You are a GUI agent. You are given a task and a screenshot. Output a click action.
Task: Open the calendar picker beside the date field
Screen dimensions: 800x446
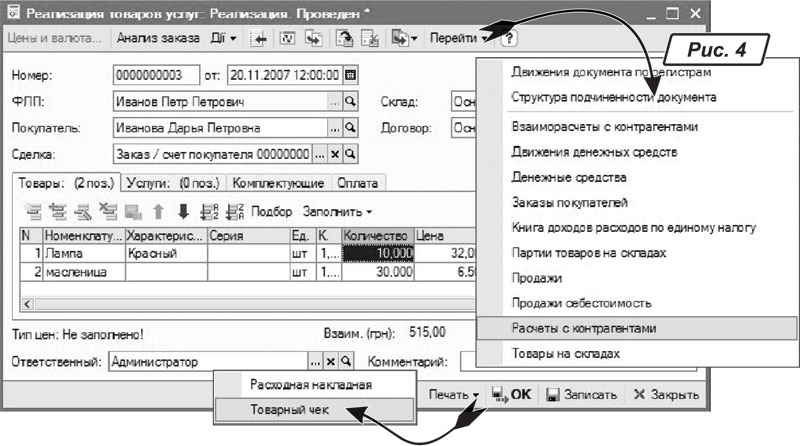click(x=350, y=75)
